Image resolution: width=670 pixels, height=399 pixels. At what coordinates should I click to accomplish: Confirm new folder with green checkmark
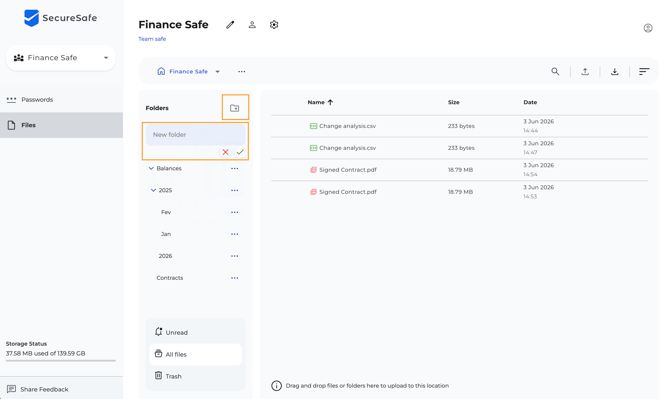(240, 152)
